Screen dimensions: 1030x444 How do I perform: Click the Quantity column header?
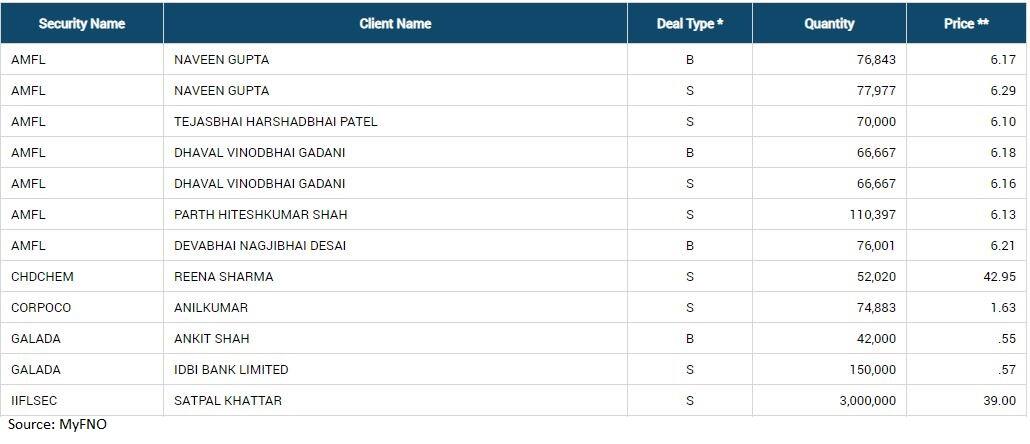click(x=829, y=24)
